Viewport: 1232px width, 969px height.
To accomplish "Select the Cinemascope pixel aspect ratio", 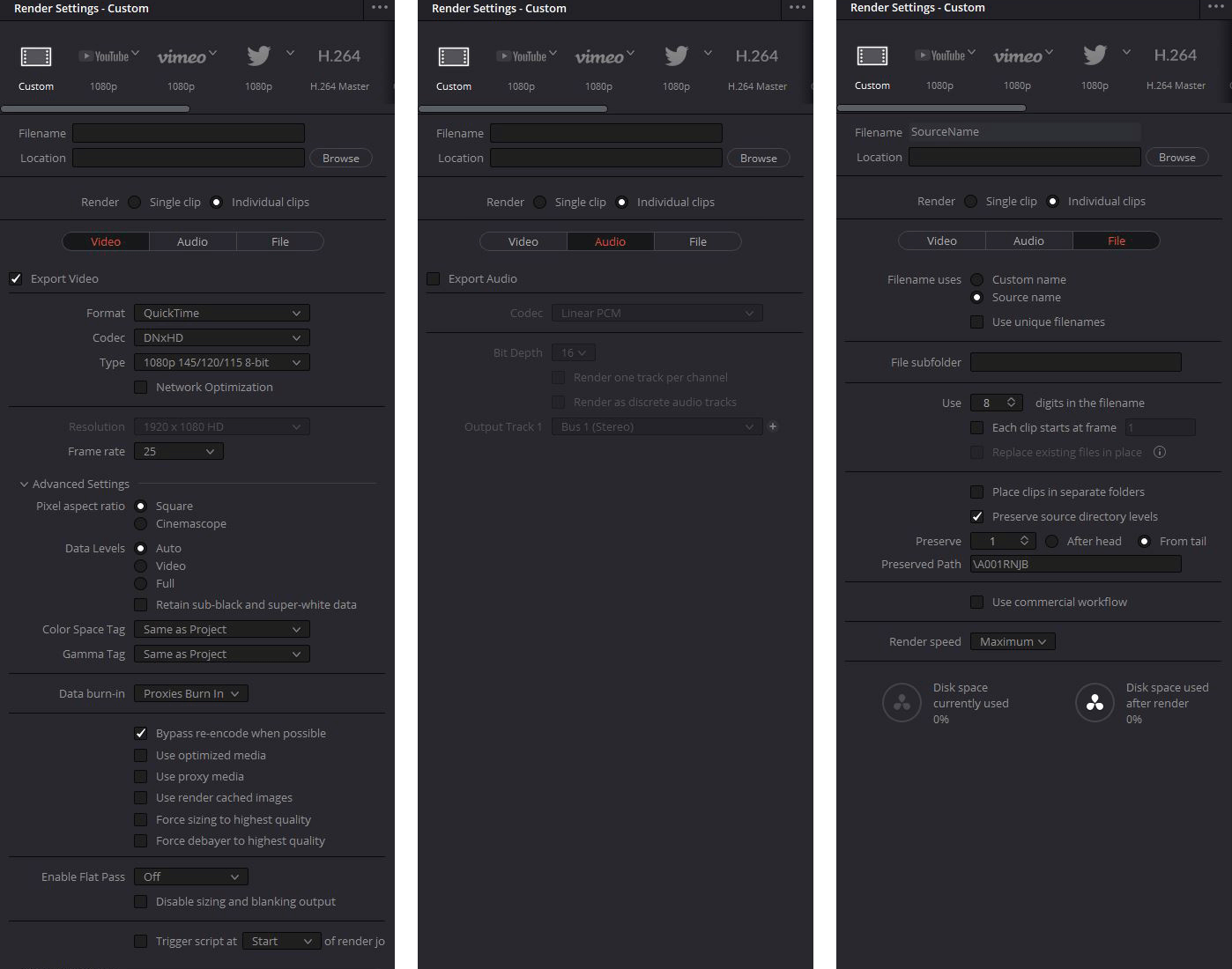I will click(141, 523).
